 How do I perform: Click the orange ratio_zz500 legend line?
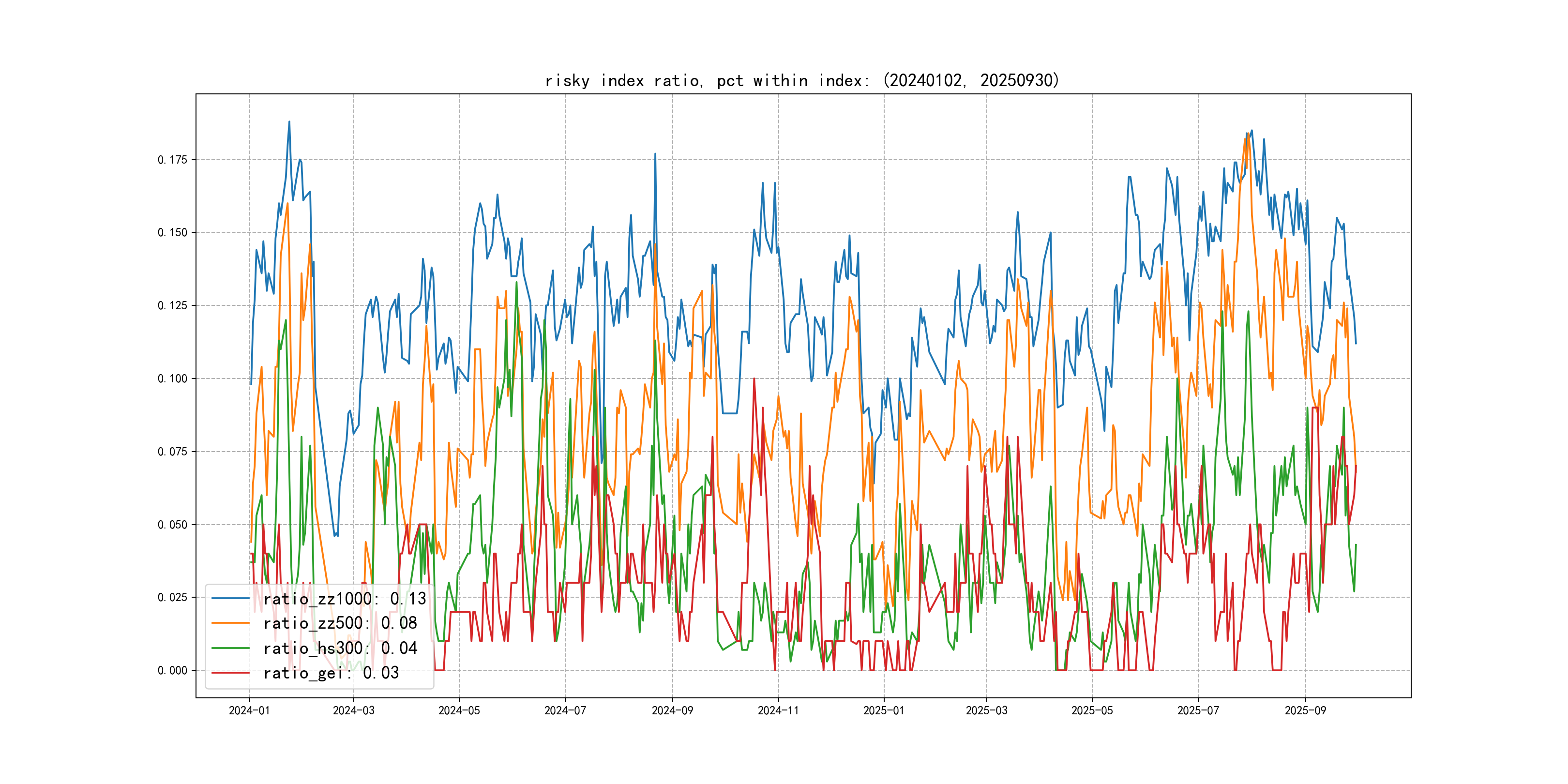point(230,623)
